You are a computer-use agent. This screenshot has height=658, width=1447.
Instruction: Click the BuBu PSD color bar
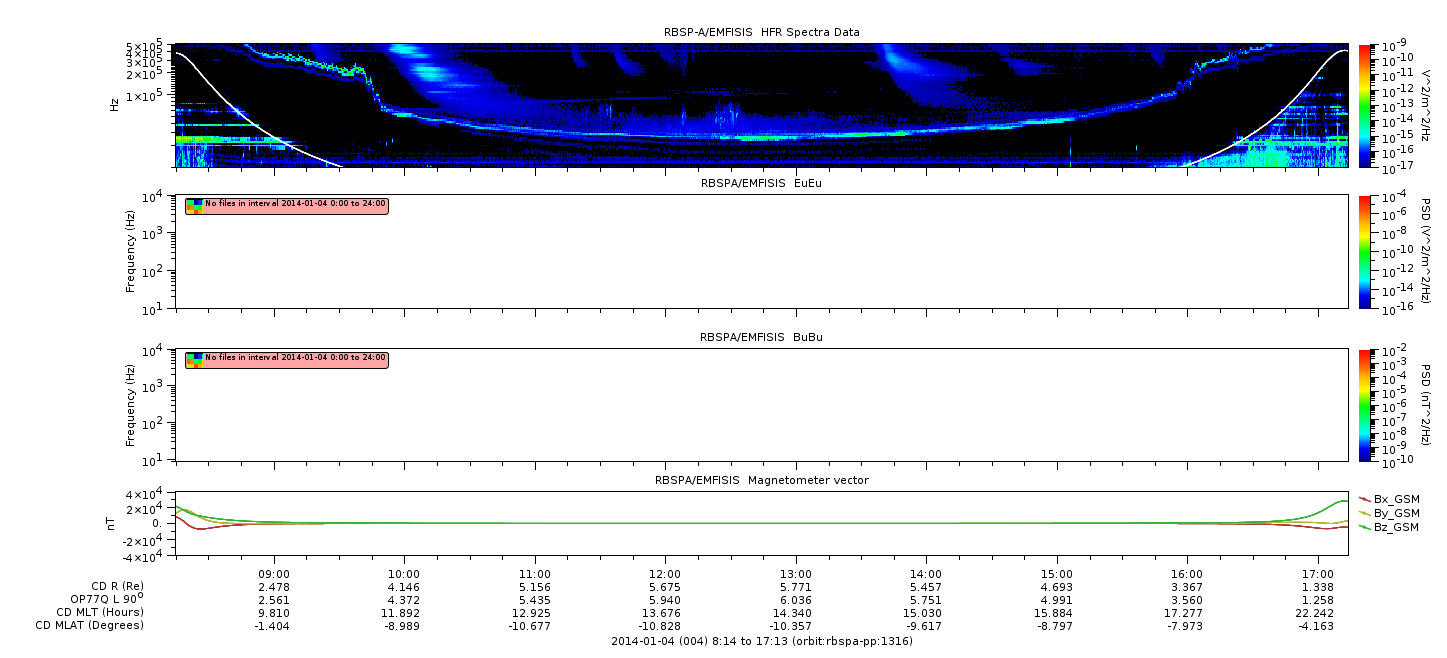pos(1364,405)
